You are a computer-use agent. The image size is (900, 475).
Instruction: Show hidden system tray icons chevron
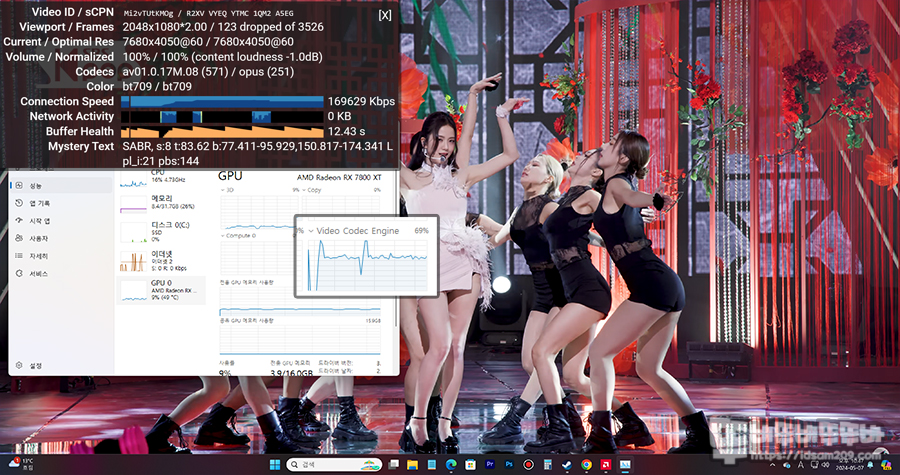coord(772,465)
